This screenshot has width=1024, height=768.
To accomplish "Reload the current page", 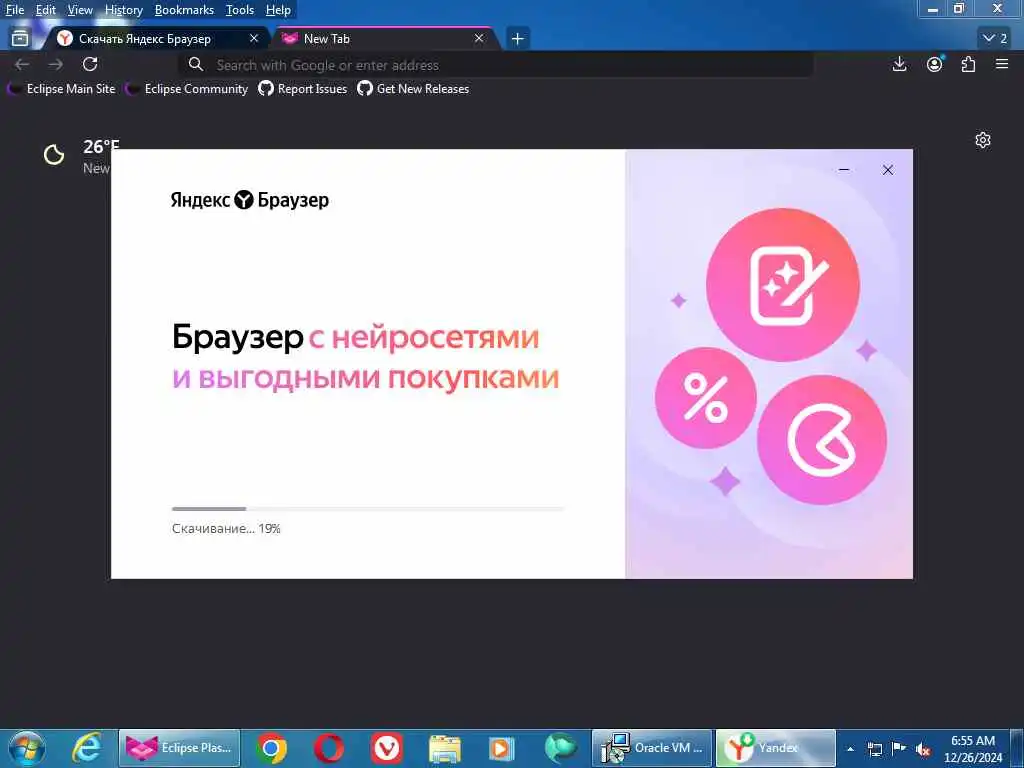I will click(90, 64).
